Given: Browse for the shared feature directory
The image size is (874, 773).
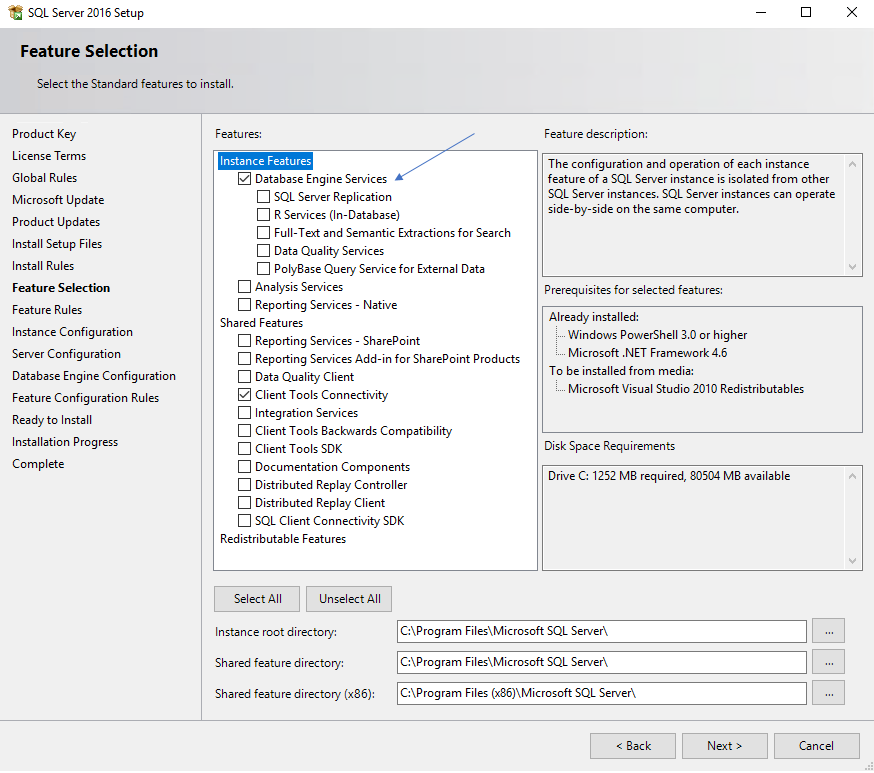Looking at the screenshot, I should pos(828,662).
